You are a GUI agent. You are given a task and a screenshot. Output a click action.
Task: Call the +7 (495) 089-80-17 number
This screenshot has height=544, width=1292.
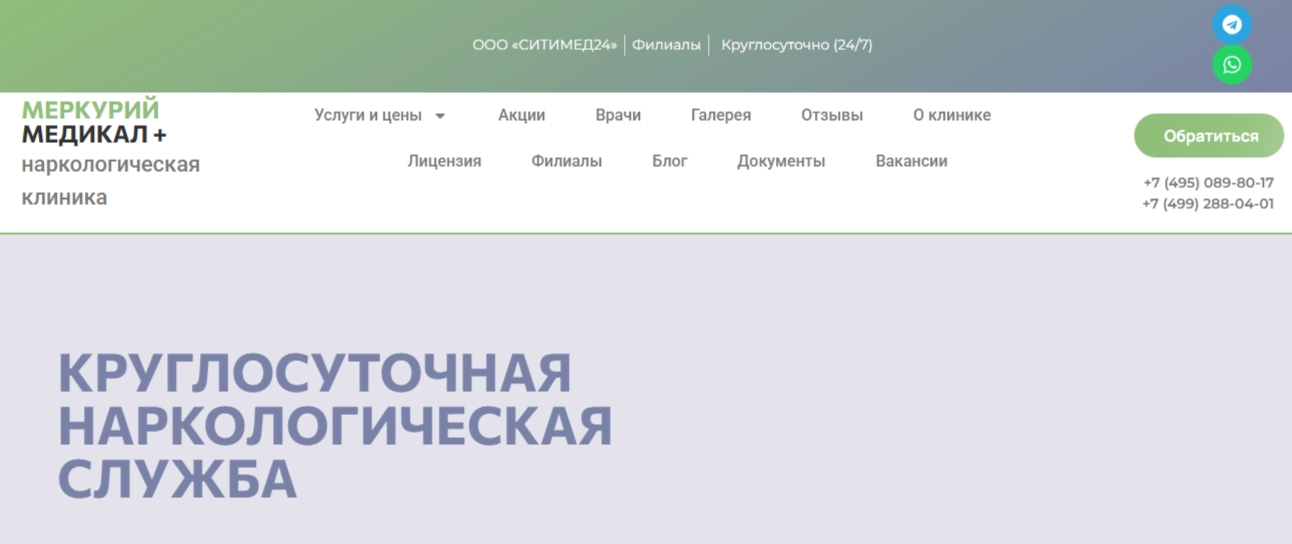(1208, 183)
